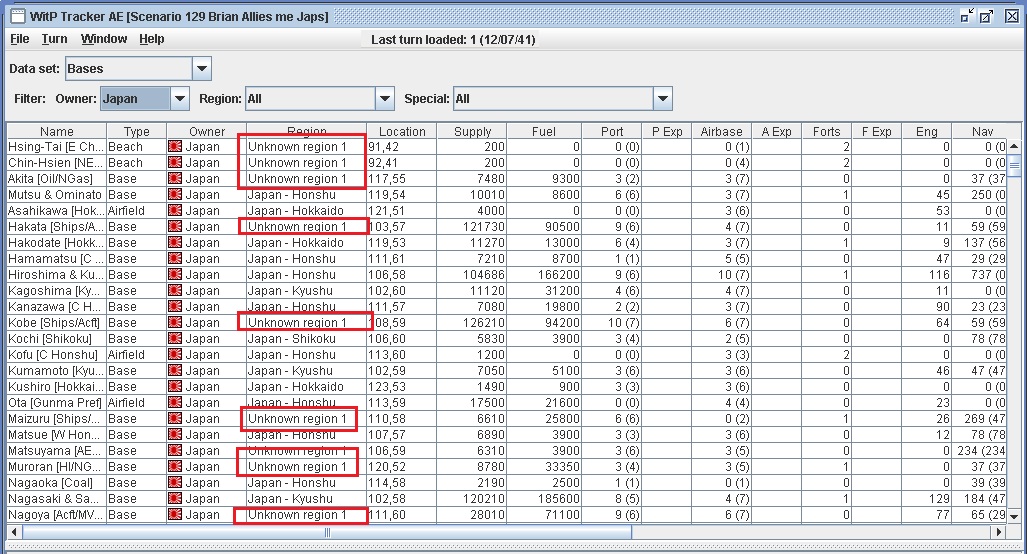Sort table by Owner column header
Screen dimensions: 1027x554
tap(206, 131)
